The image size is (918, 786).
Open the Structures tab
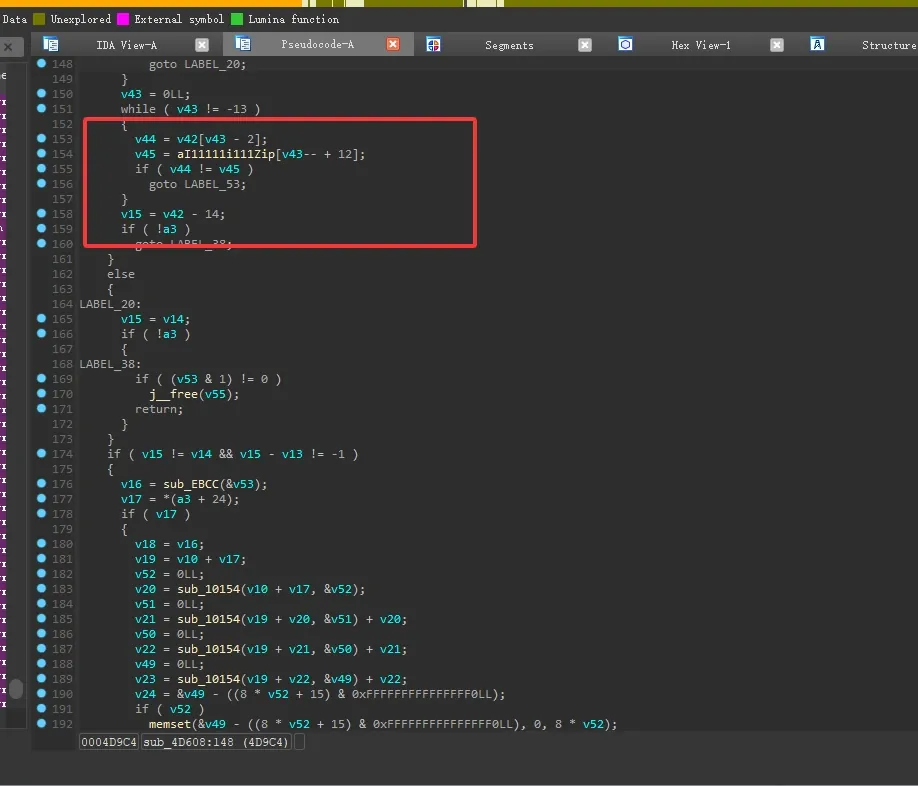coord(889,45)
